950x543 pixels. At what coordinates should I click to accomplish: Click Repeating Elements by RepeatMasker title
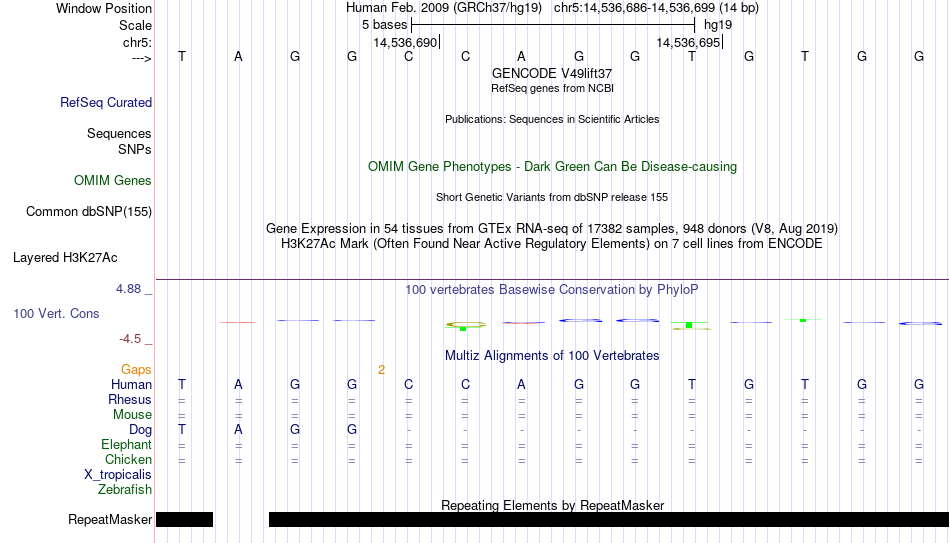[x=552, y=505]
